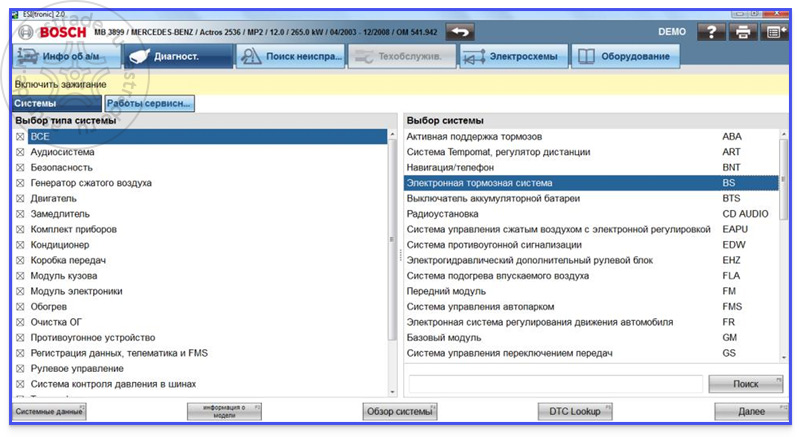
Task: Toggle the Двигатель checkbox
Action: 20,198
